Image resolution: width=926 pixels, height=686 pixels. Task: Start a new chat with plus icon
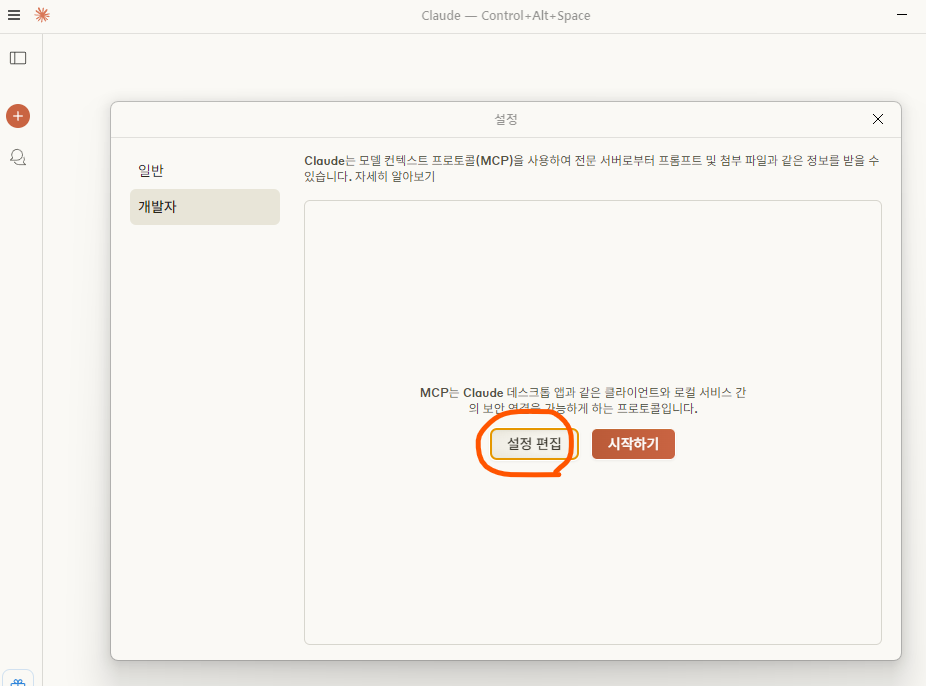[x=18, y=116]
